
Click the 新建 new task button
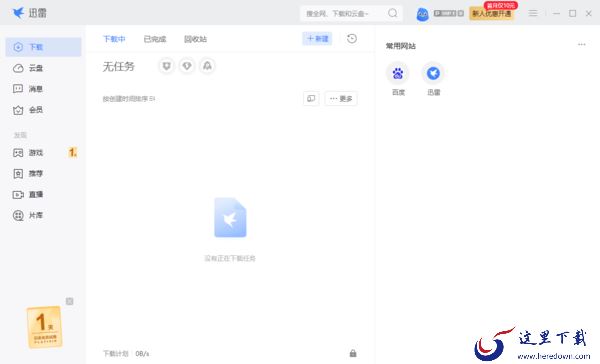(x=317, y=39)
